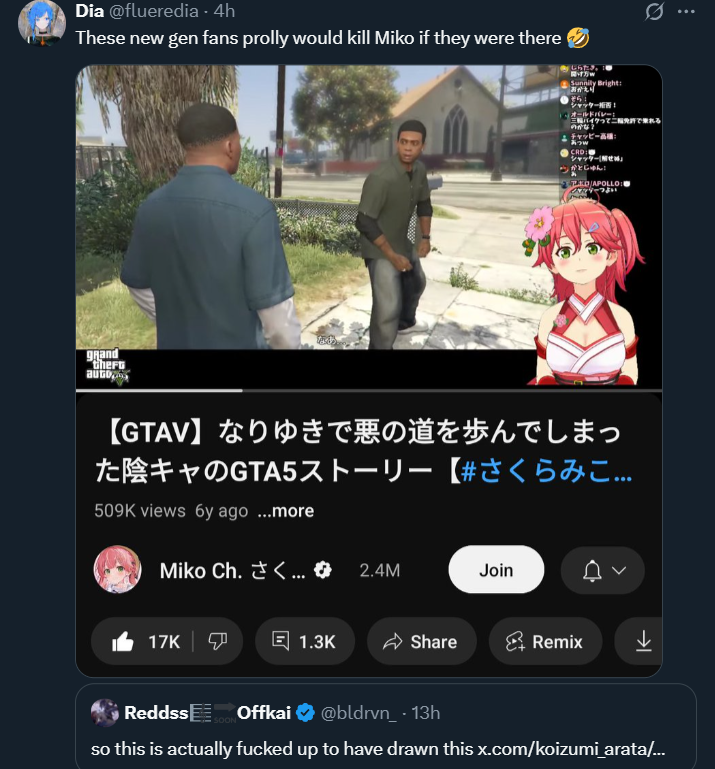Open the Reddss Offkai quoted tweet author

208,713
